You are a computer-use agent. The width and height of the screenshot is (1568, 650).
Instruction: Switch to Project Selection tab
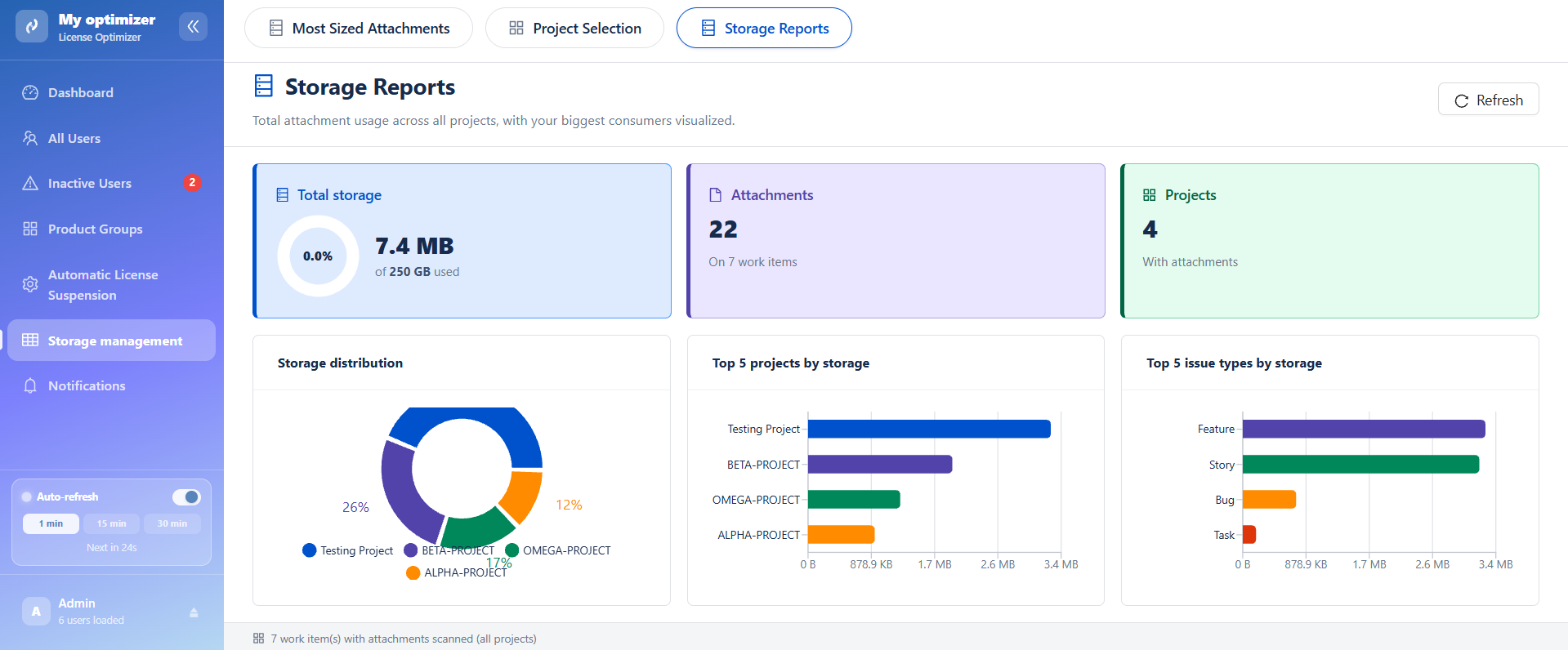tap(574, 29)
